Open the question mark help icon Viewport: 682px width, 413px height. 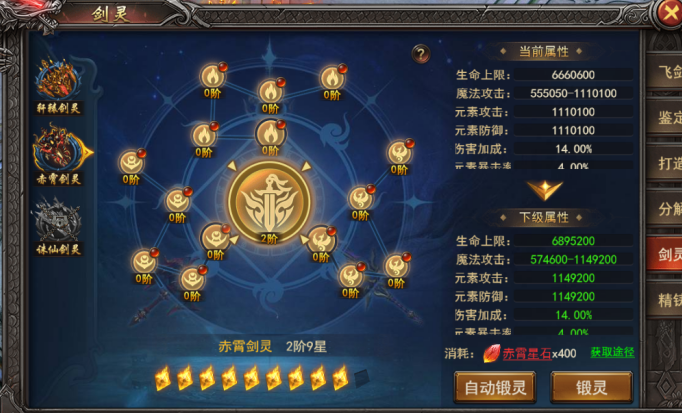tap(421, 54)
